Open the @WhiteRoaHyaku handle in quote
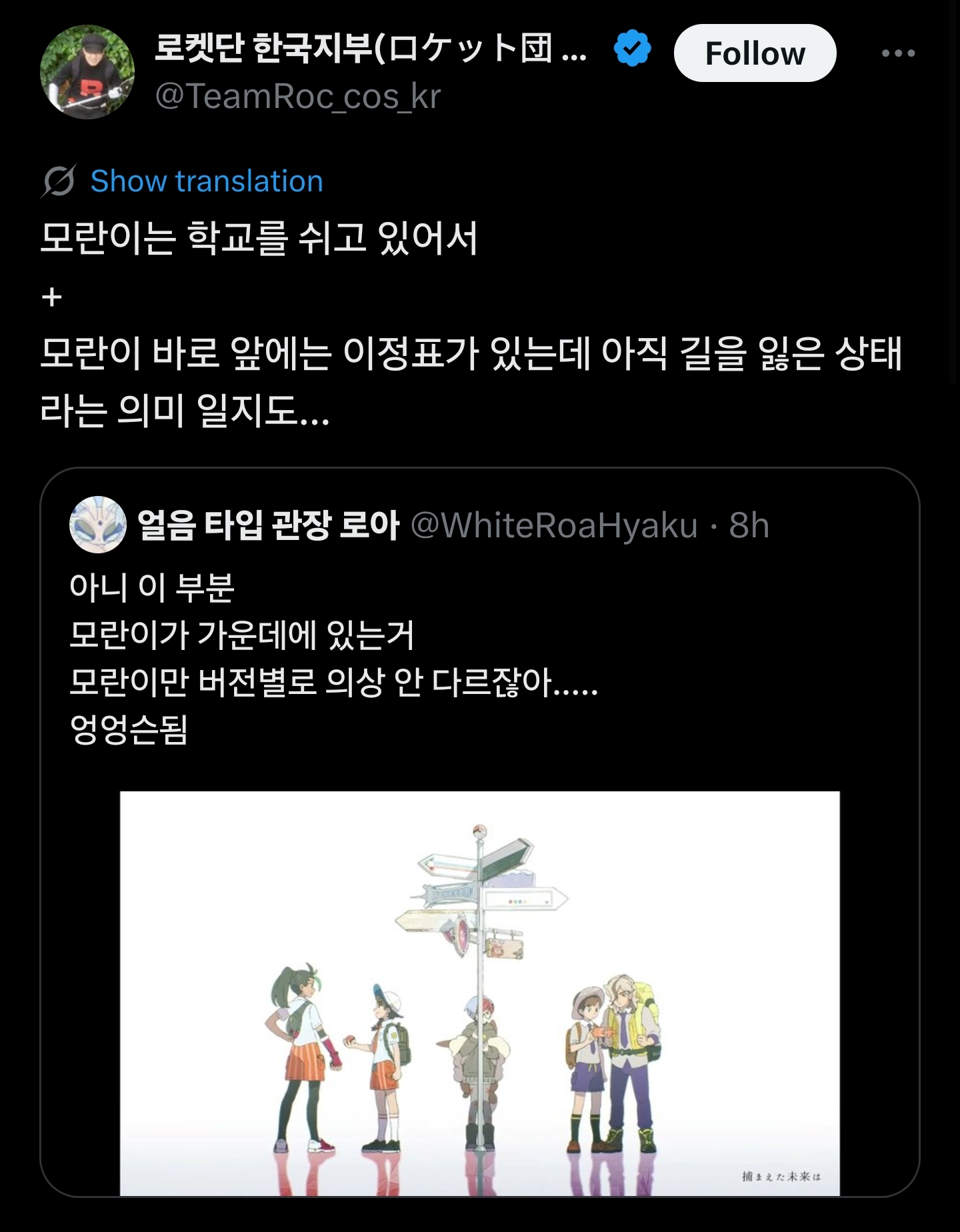The height and width of the screenshot is (1232, 960). 554,525
